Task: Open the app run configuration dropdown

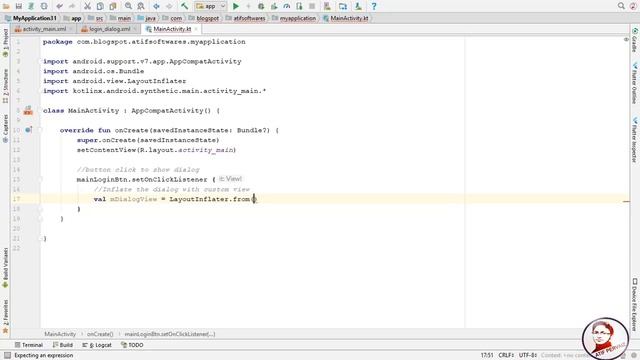Action: click(211, 6)
